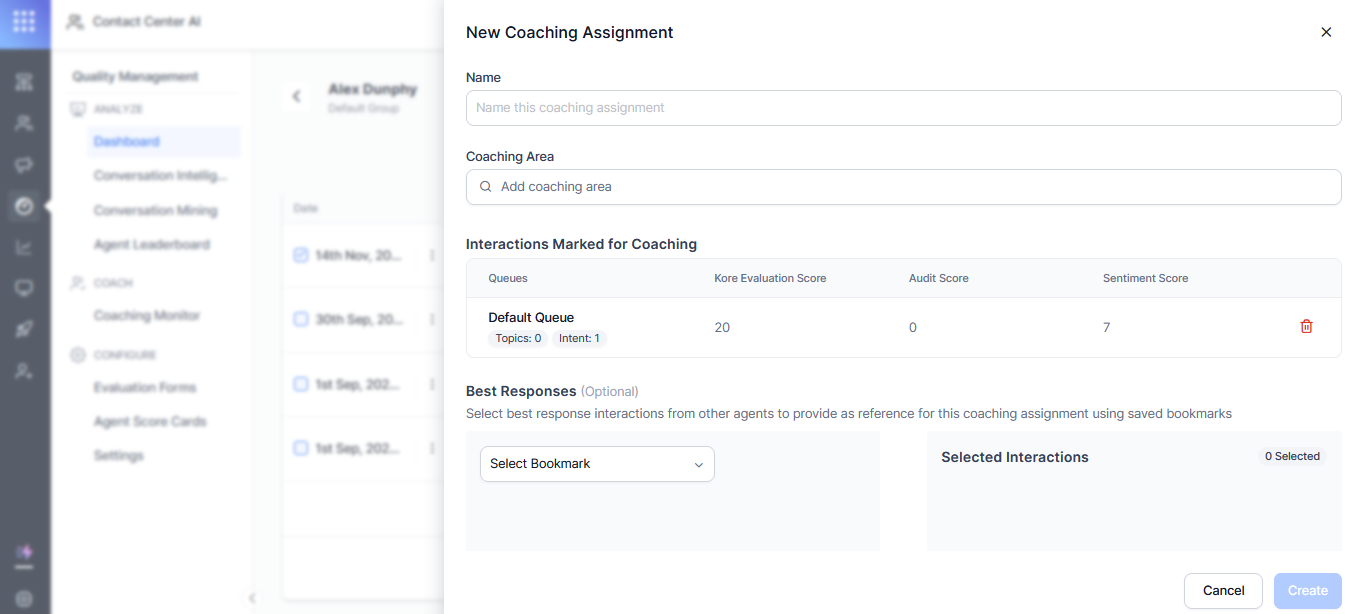Check the 30th Sep interaction checkbox
Screen dimensions: 1353x614
[301, 319]
